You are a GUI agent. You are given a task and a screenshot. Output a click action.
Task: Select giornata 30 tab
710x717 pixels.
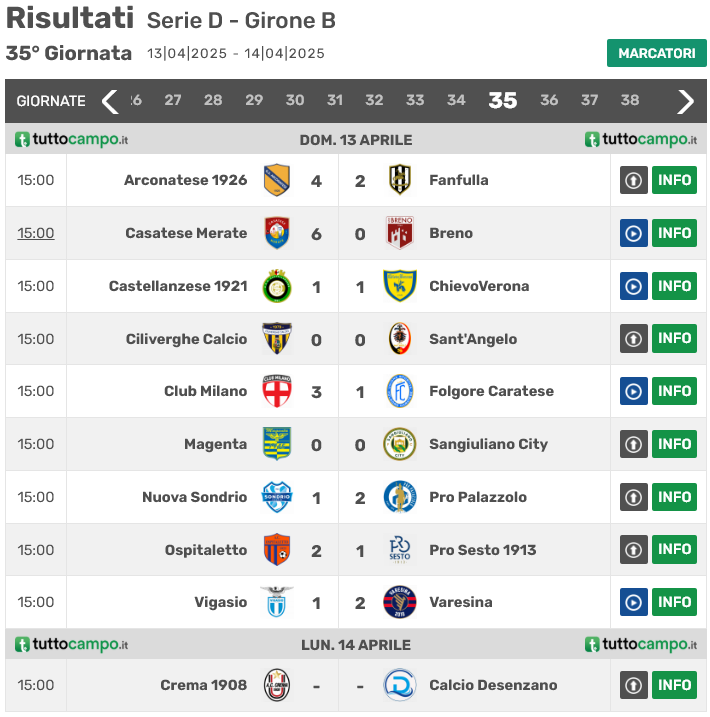pos(295,101)
